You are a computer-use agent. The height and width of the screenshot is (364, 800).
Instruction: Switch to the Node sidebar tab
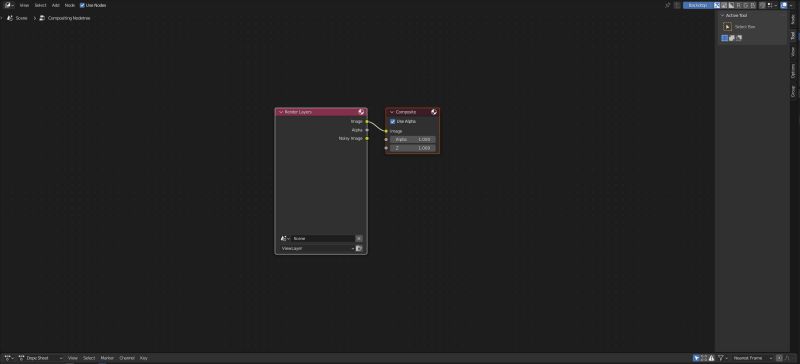click(793, 19)
